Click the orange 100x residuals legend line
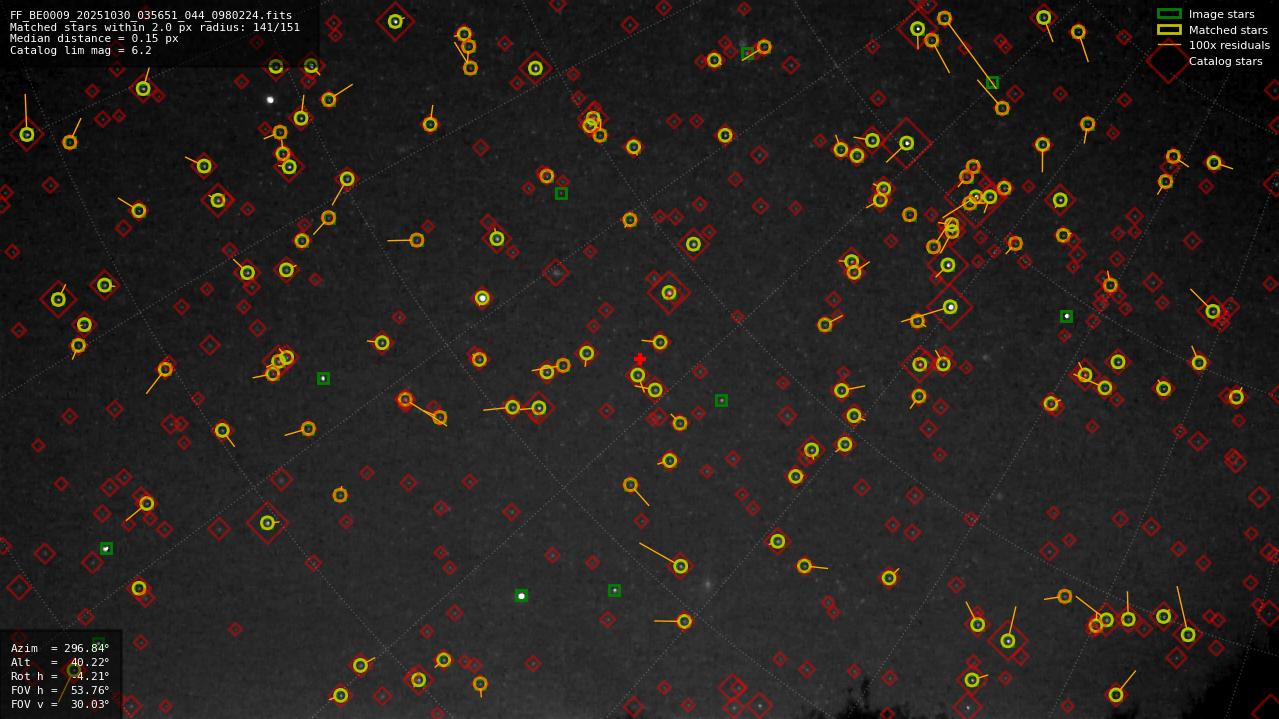Screen dimensions: 1279x719 click(x=1169, y=45)
